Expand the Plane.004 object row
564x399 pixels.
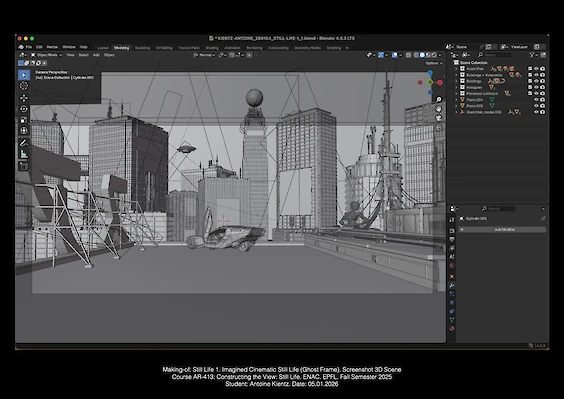456,100
